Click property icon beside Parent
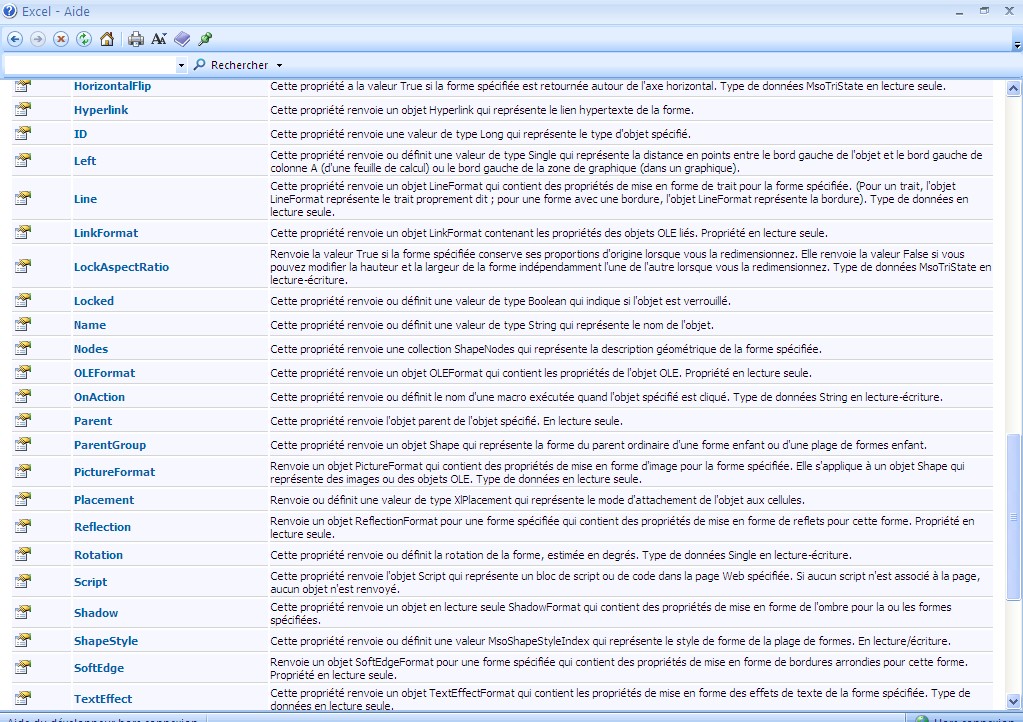This screenshot has height=722, width=1023. (23, 420)
